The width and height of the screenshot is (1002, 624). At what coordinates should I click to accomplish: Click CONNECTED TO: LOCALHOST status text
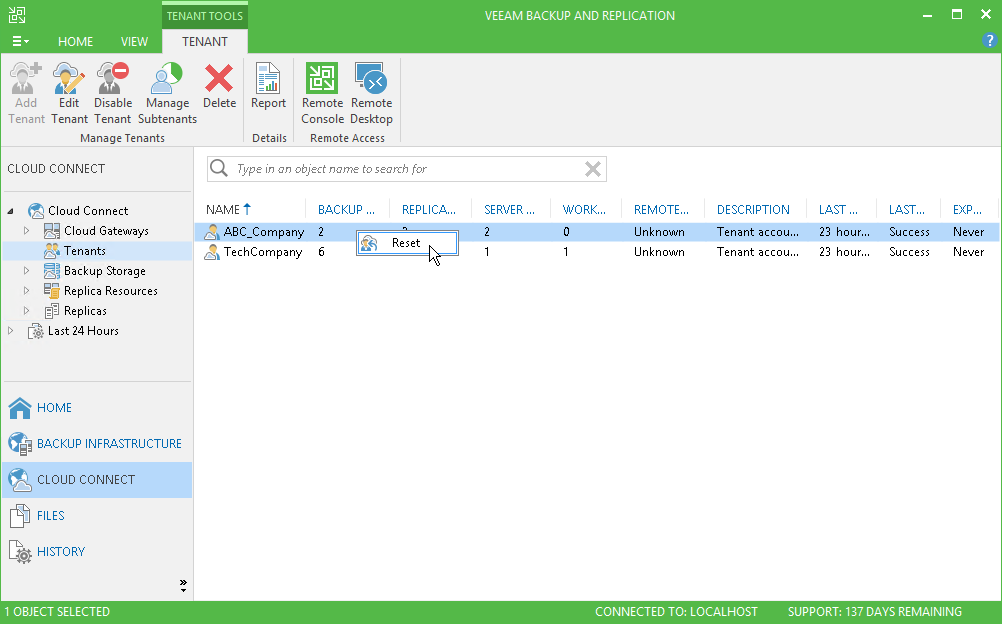676,612
